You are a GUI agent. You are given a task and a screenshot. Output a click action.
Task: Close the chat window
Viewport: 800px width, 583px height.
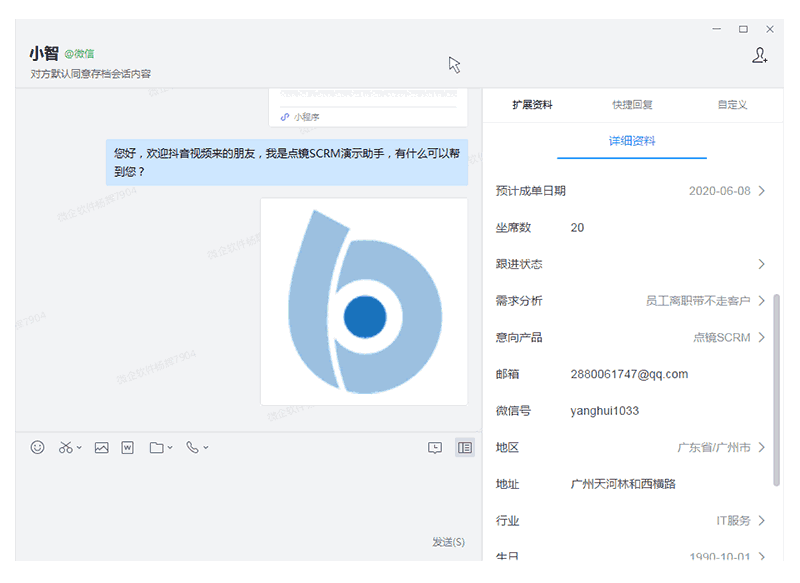tap(770, 29)
